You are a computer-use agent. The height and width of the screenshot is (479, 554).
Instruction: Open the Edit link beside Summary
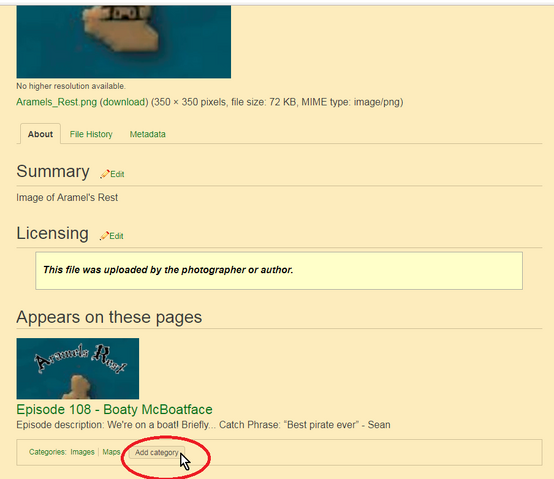(x=117, y=174)
